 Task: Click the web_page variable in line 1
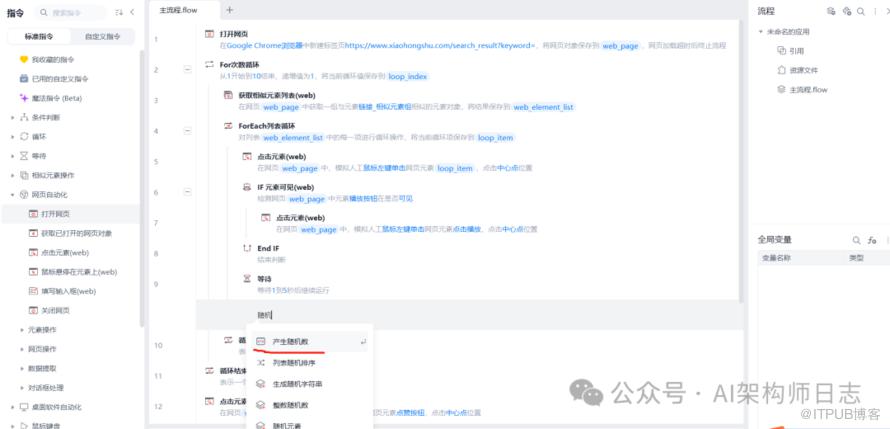click(x=620, y=46)
